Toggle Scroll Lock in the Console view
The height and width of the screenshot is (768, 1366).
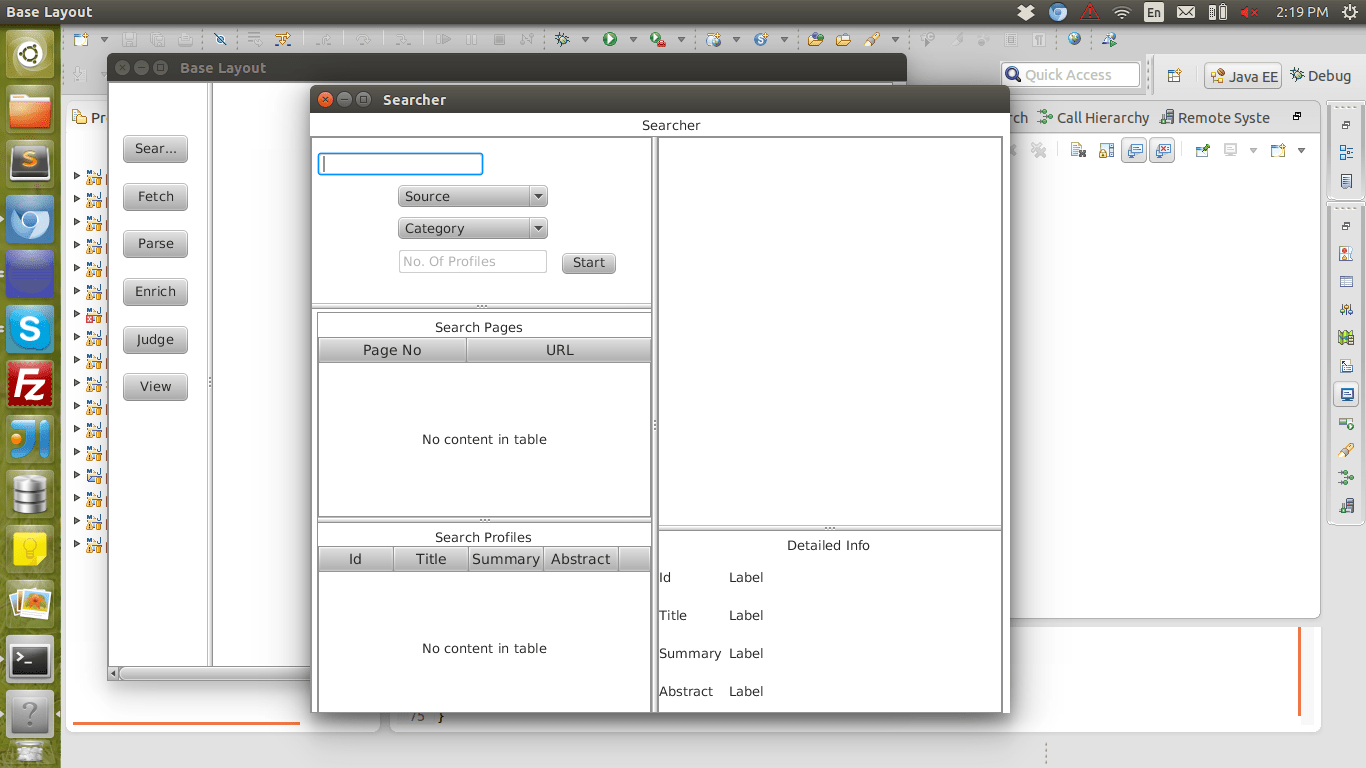pos(1105,150)
